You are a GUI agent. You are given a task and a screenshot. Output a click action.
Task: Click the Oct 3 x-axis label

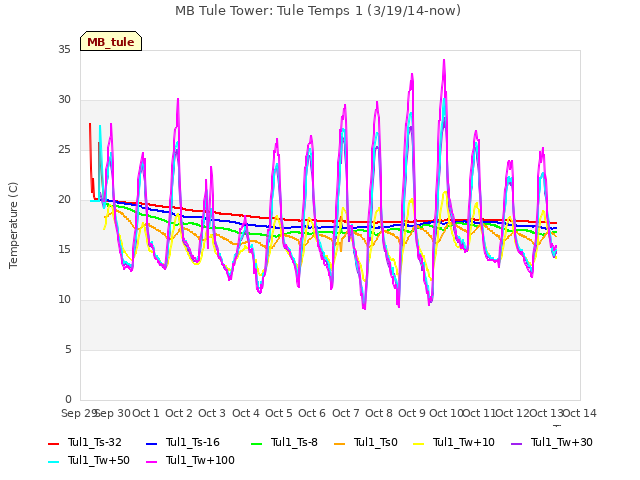coord(212,413)
